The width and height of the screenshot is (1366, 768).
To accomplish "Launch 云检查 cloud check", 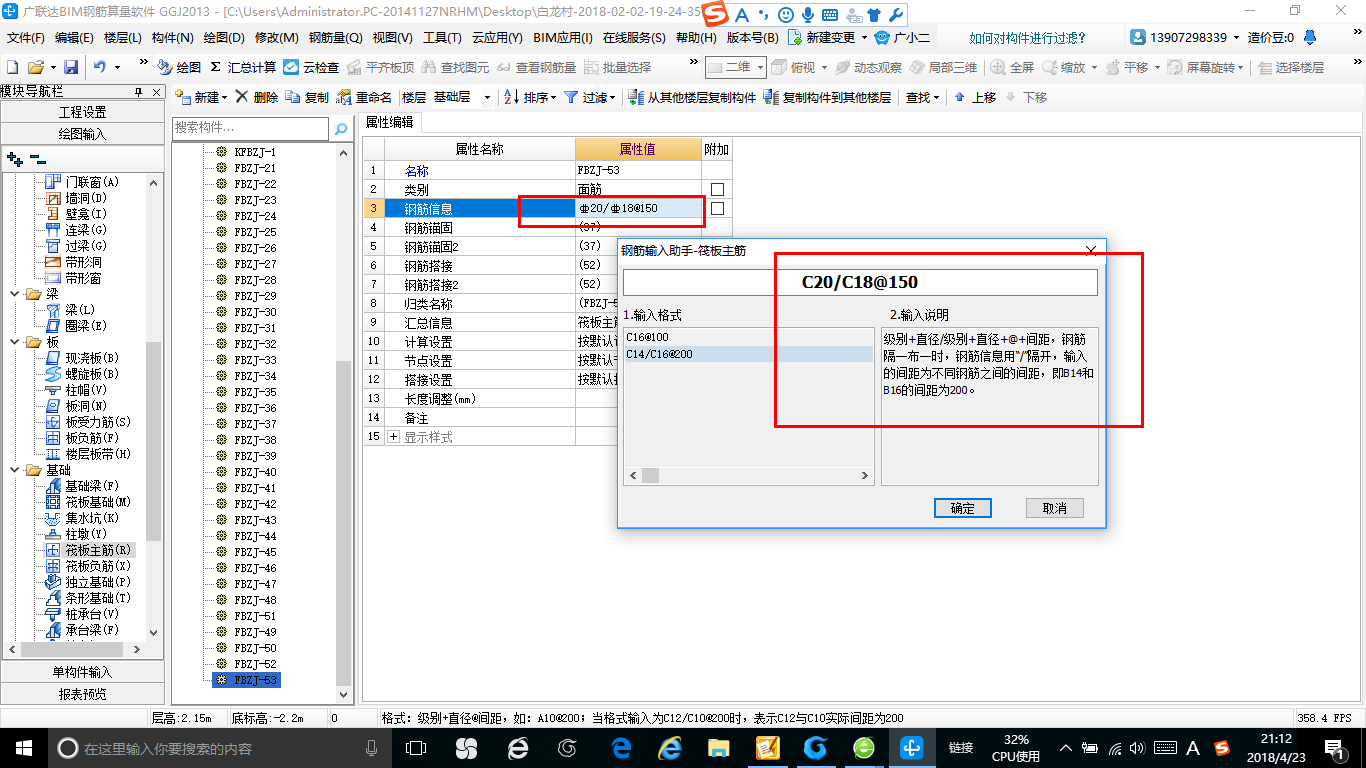I will tap(311, 67).
